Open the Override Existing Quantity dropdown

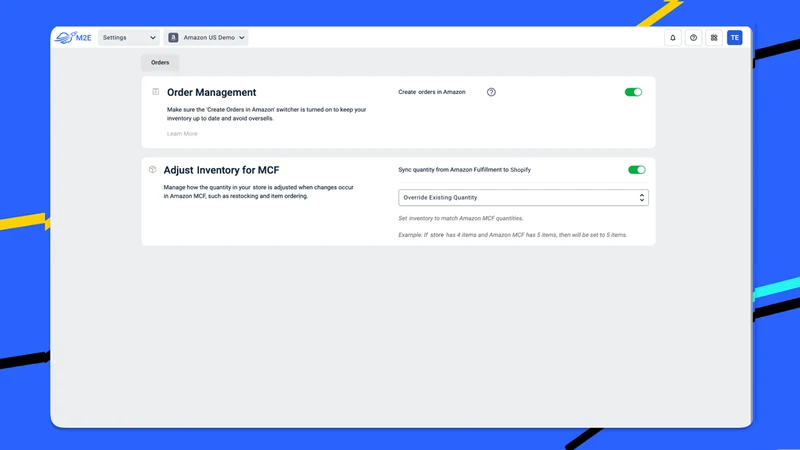[x=523, y=197]
